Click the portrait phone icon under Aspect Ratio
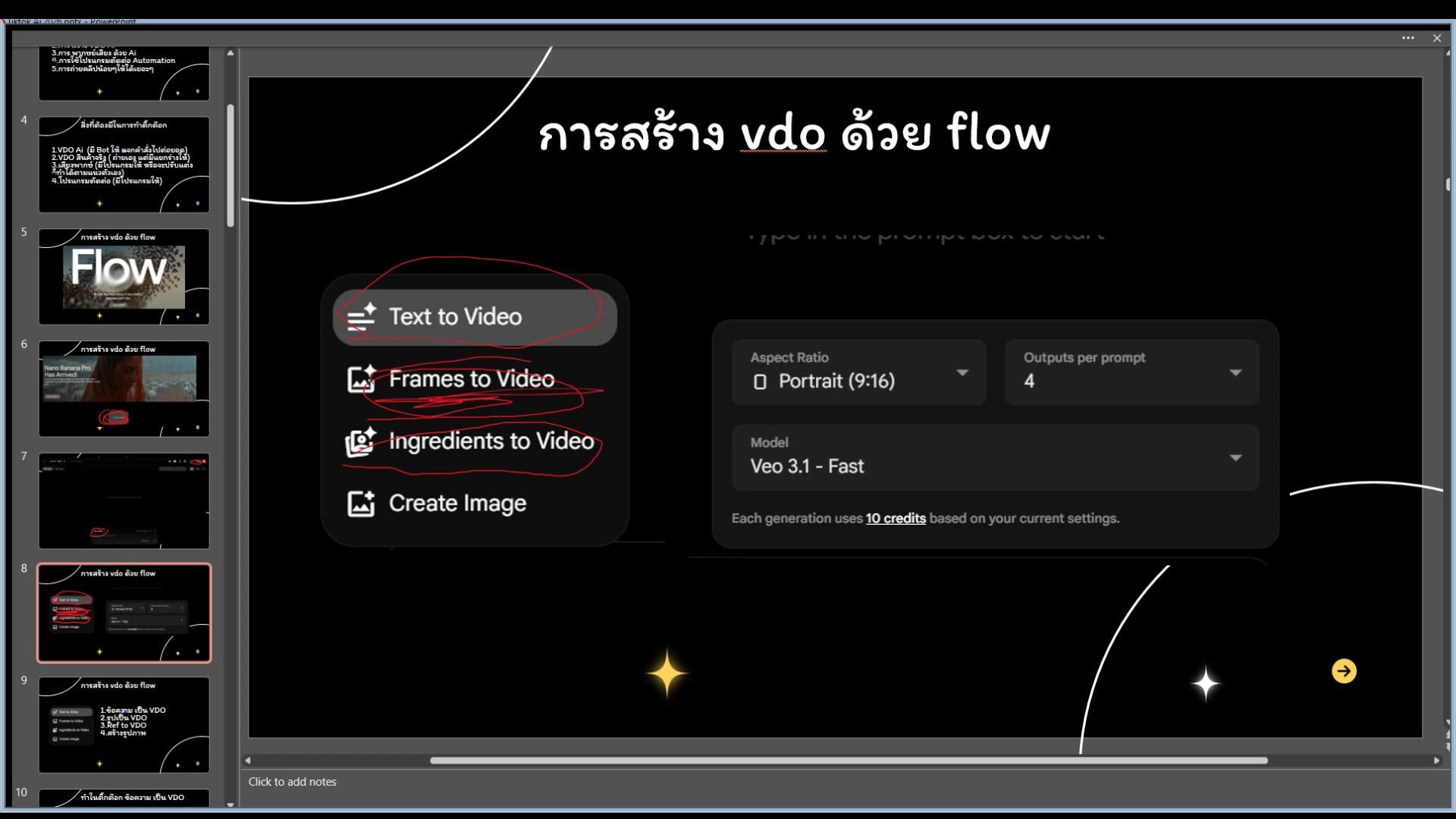Viewport: 1456px width, 819px height. click(761, 381)
